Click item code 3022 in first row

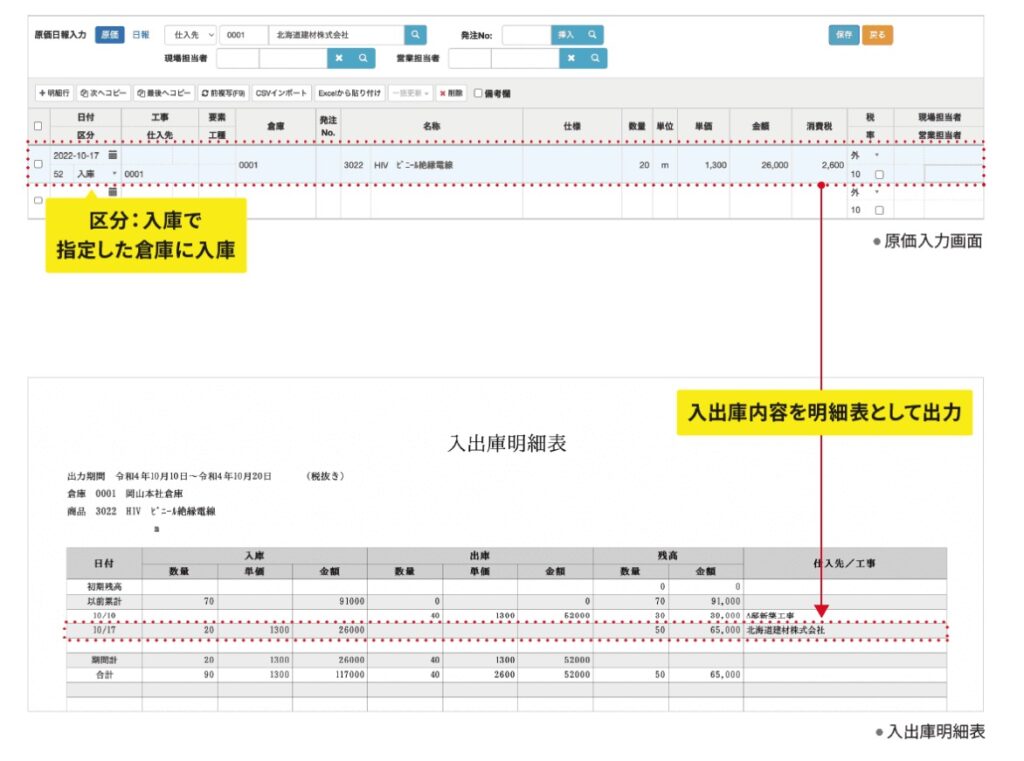pos(353,165)
